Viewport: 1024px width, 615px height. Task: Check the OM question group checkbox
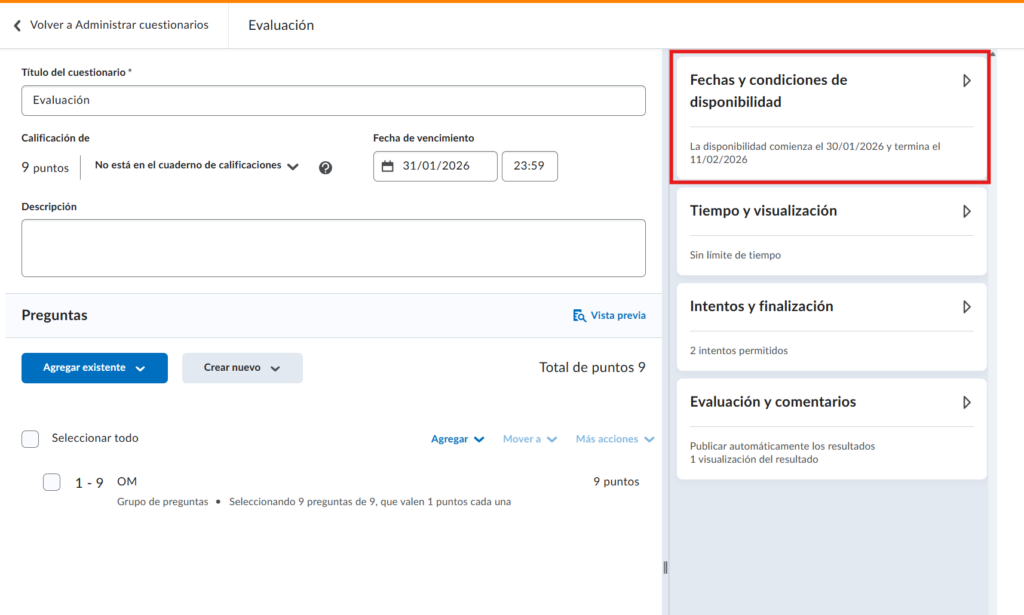coord(52,483)
